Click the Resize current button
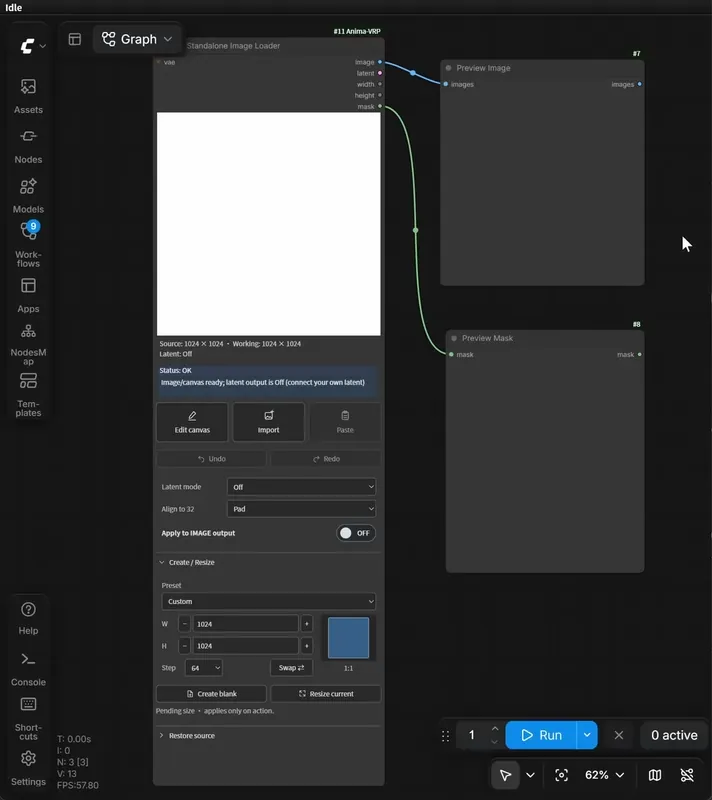The width and height of the screenshot is (712, 800). click(x=326, y=694)
